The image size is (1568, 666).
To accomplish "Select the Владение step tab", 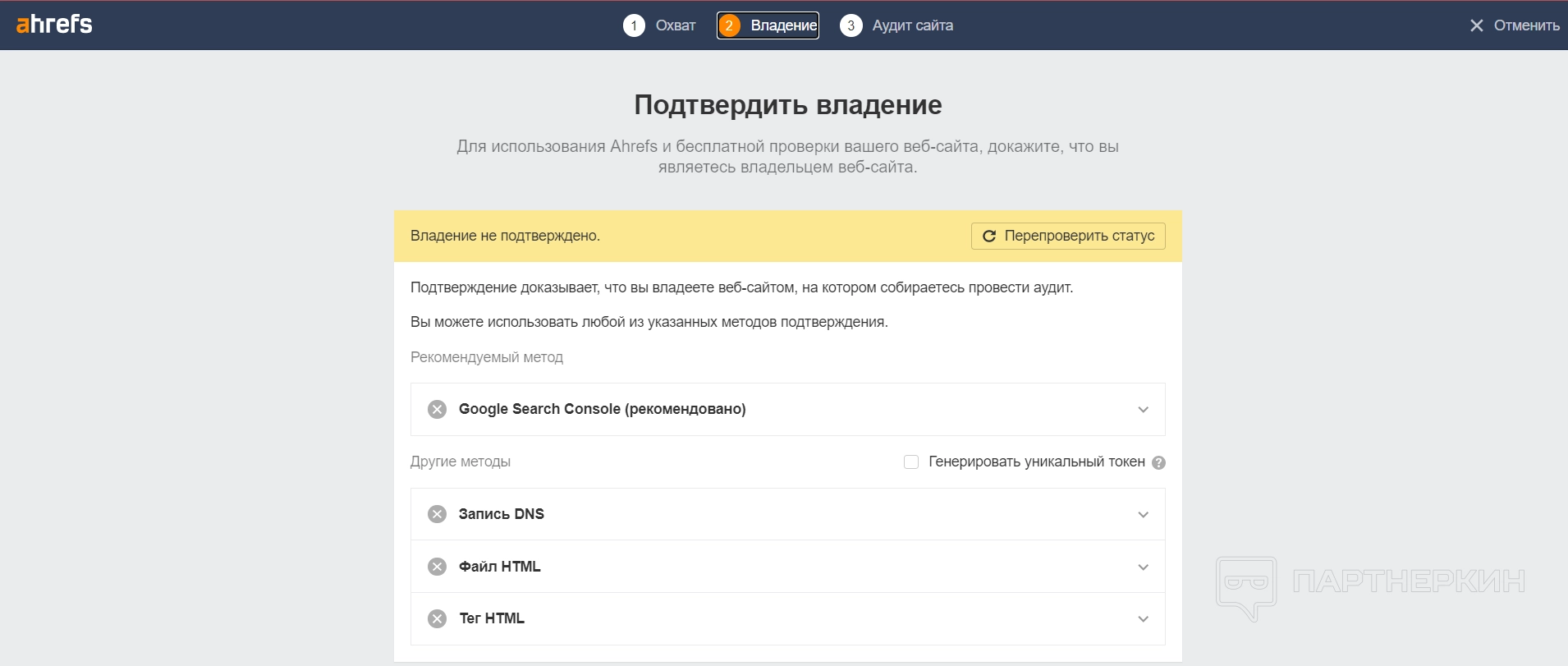I will [783, 25].
